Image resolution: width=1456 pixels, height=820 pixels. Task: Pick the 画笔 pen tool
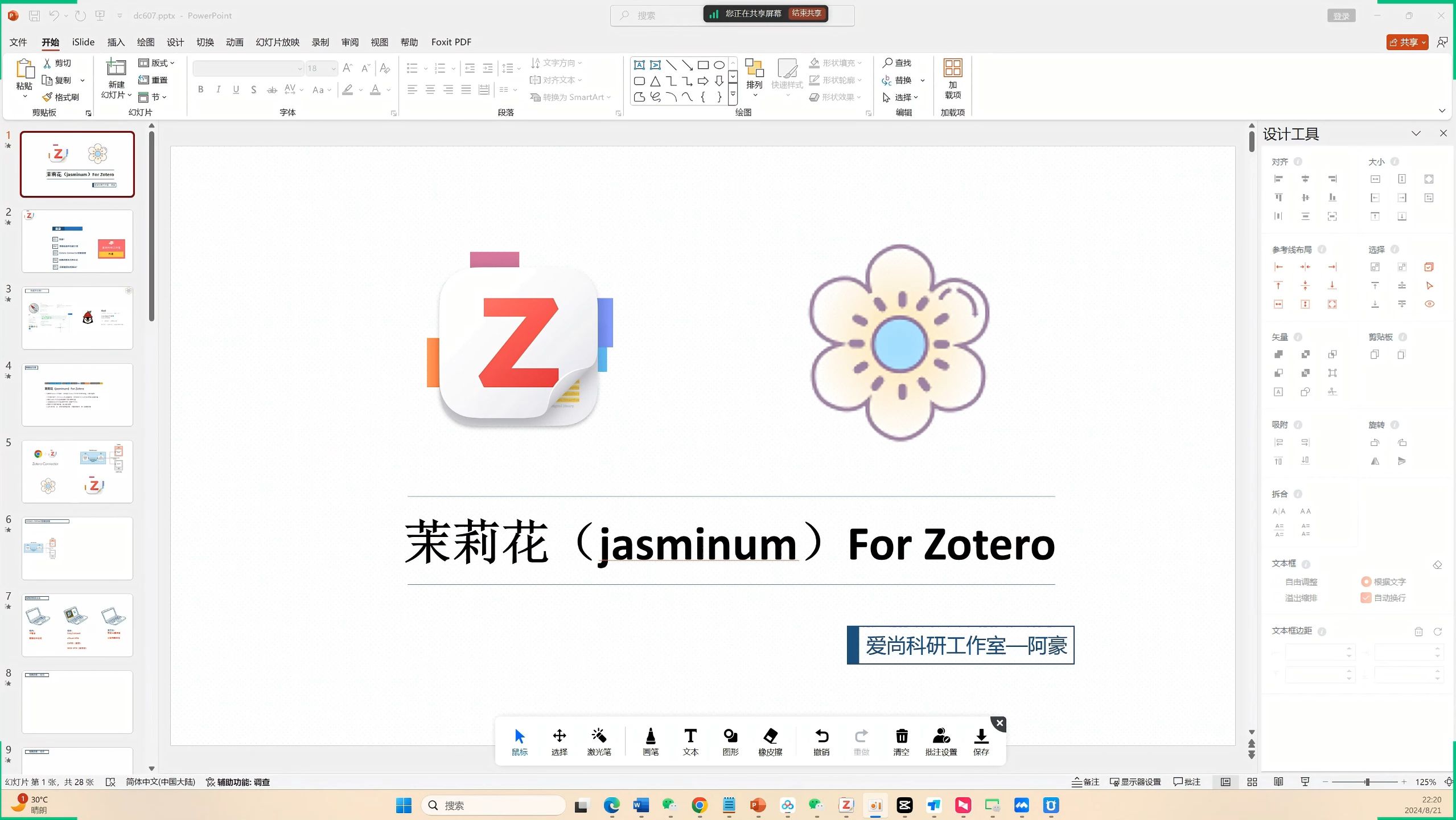tap(651, 742)
